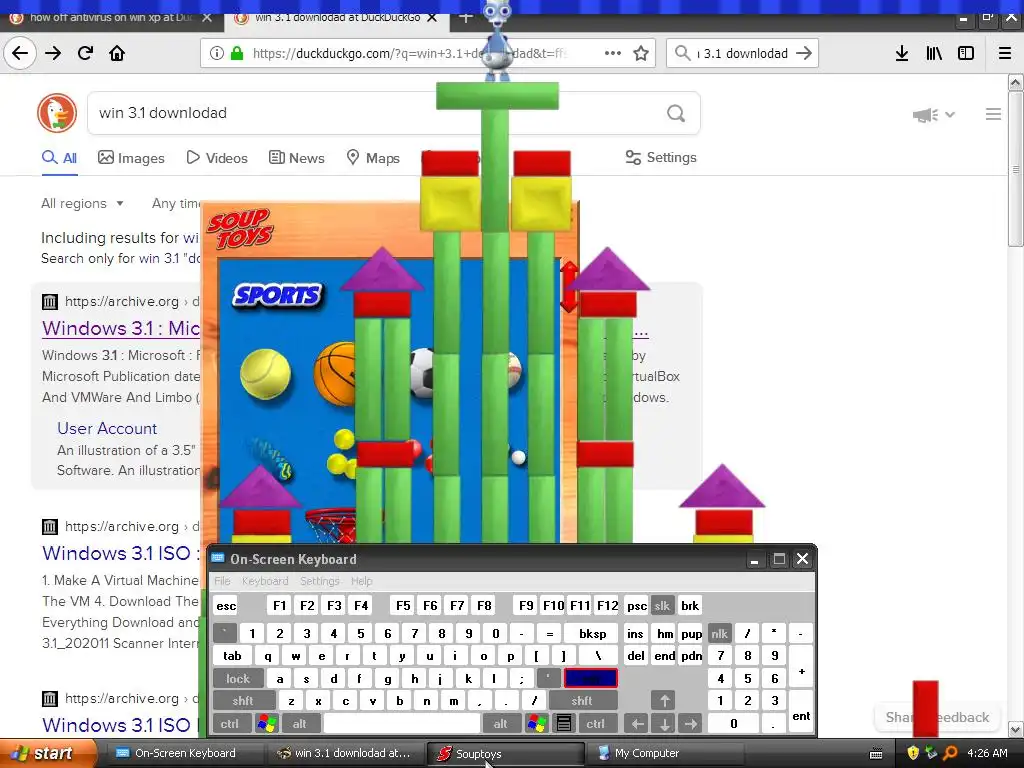This screenshot has width=1024, height=768.
Task: Click the Windows key left of spacebar
Action: [x=267, y=724]
